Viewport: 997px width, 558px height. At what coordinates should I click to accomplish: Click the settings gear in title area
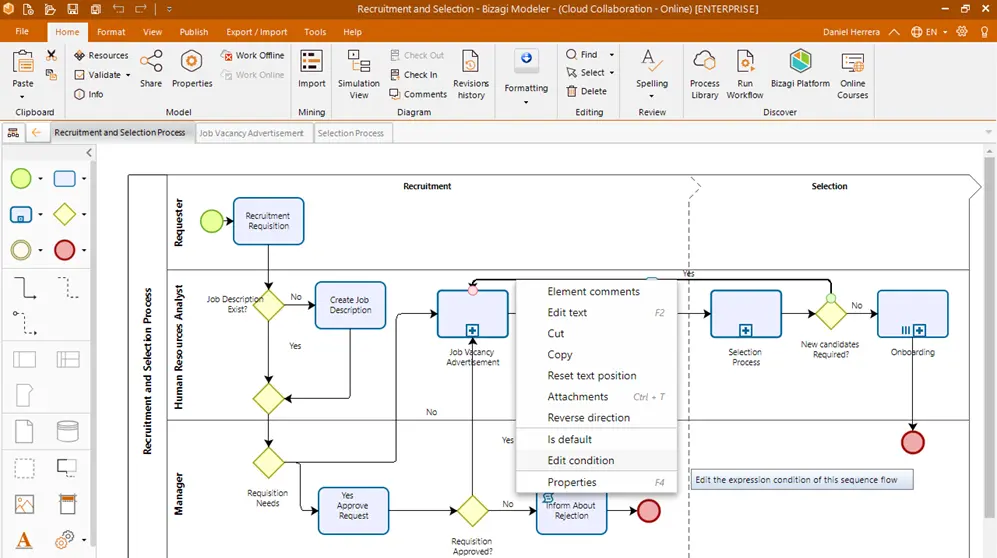962,31
